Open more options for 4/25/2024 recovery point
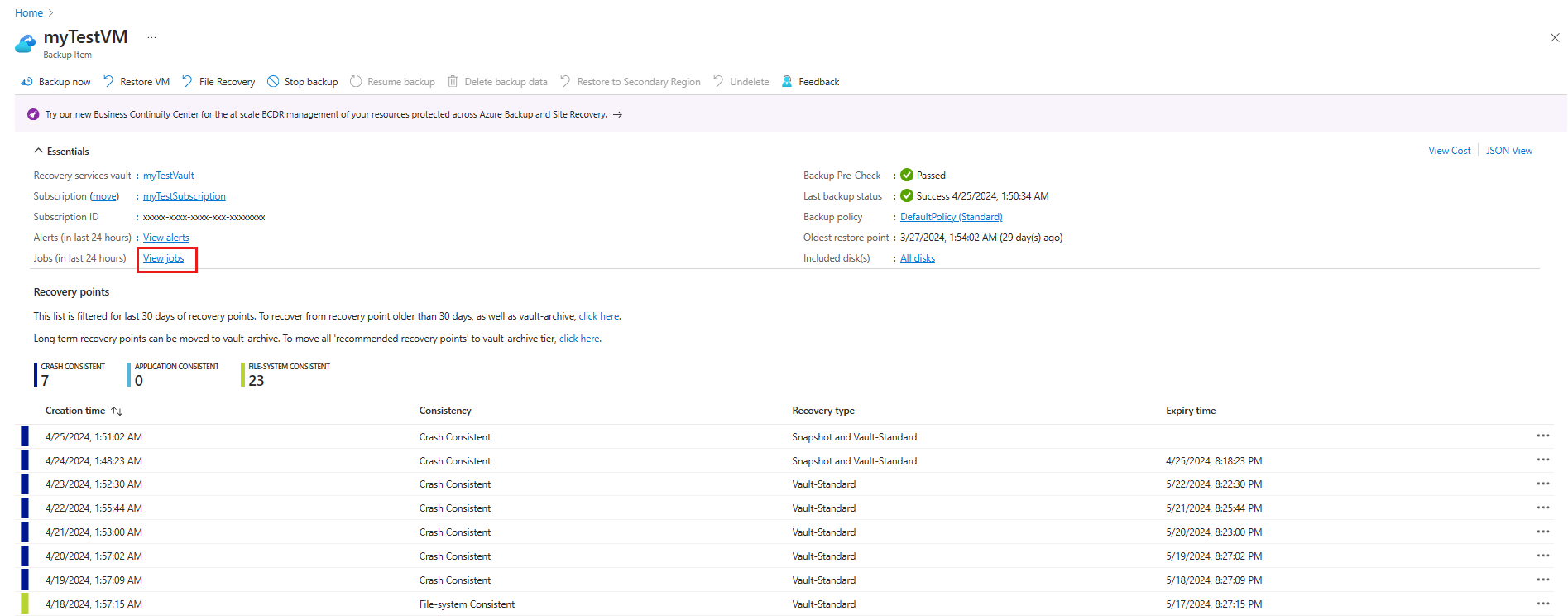The height and width of the screenshot is (616, 1568). pyautogui.click(x=1543, y=436)
